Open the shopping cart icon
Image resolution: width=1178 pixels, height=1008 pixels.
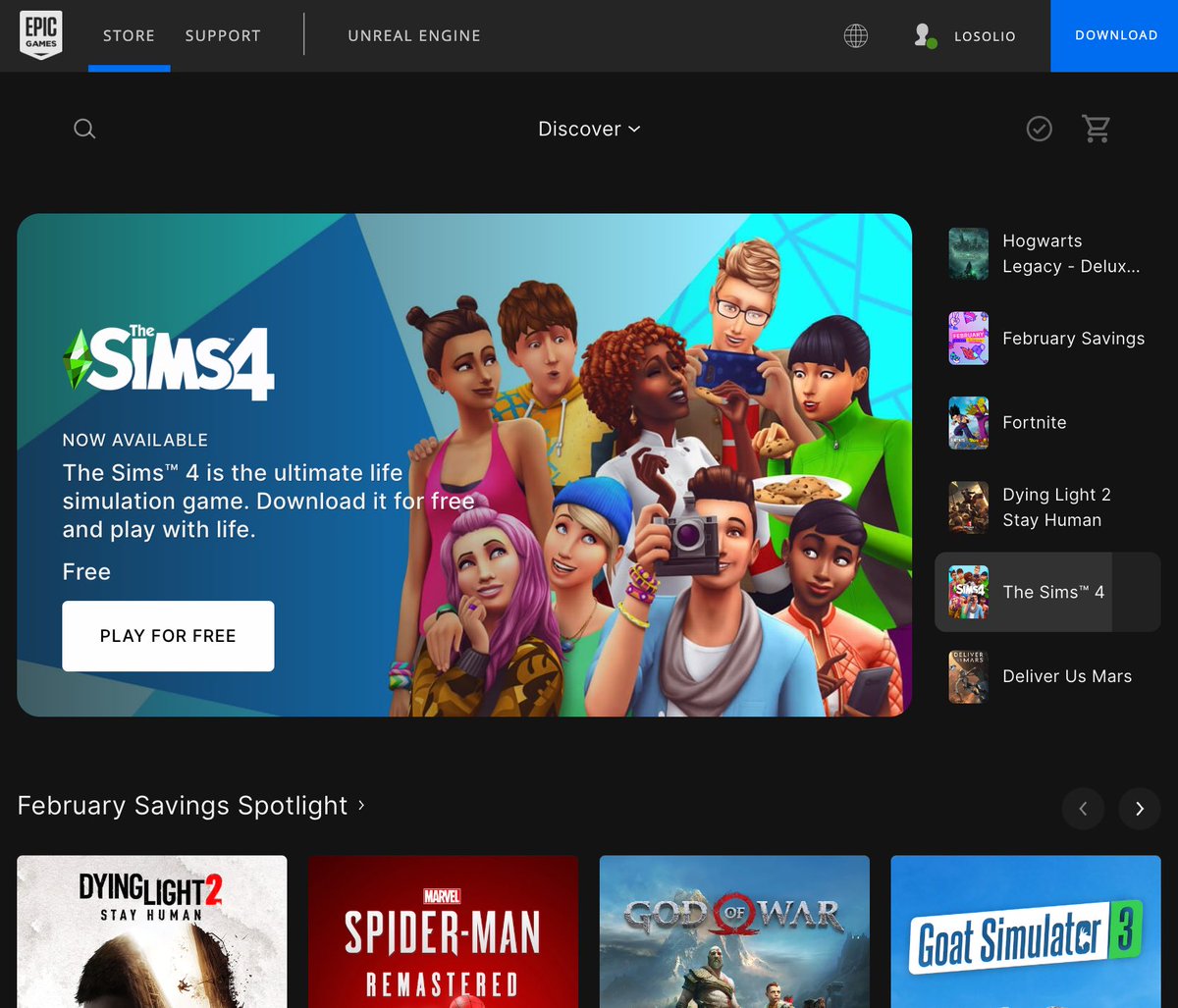point(1096,129)
